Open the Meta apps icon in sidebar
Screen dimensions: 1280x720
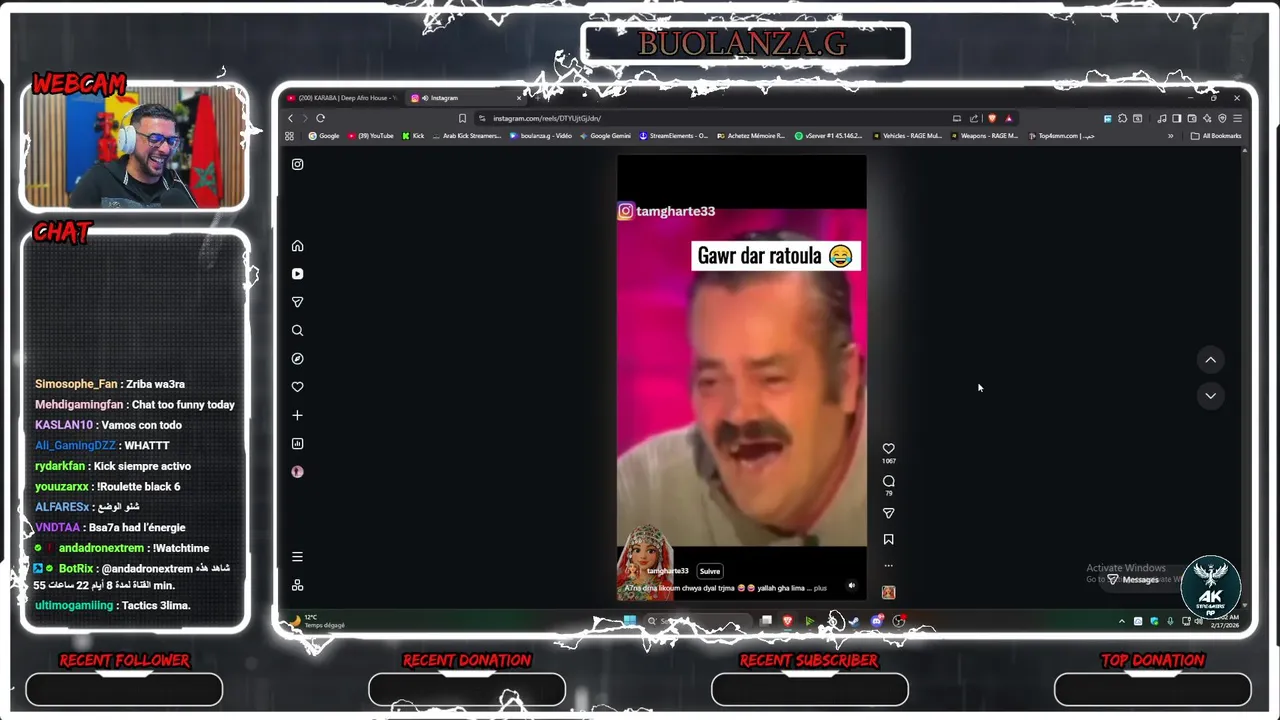coord(297,585)
